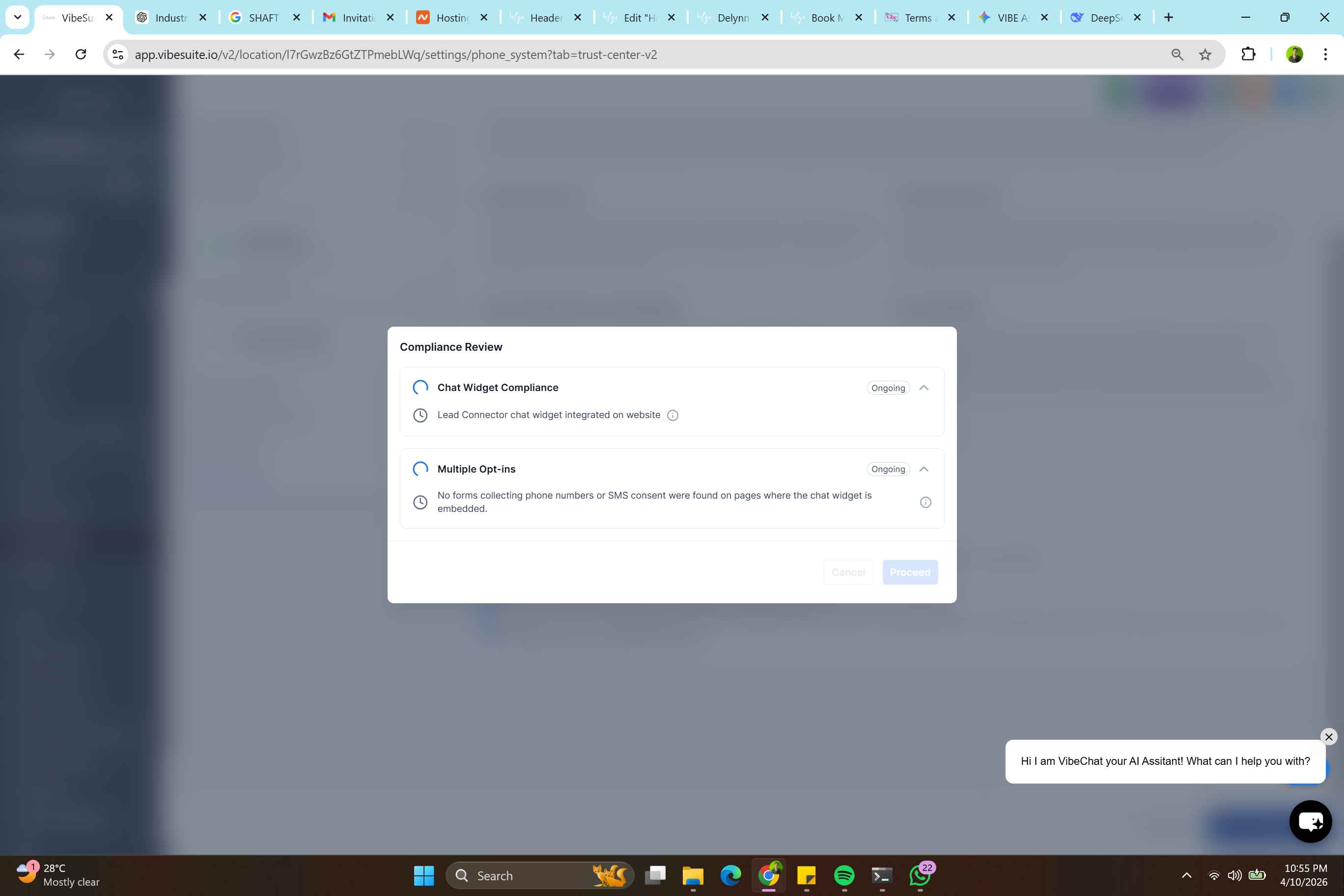Image resolution: width=1344 pixels, height=896 pixels.
Task: Switch to the VIBE A tab
Action: (x=1014, y=18)
